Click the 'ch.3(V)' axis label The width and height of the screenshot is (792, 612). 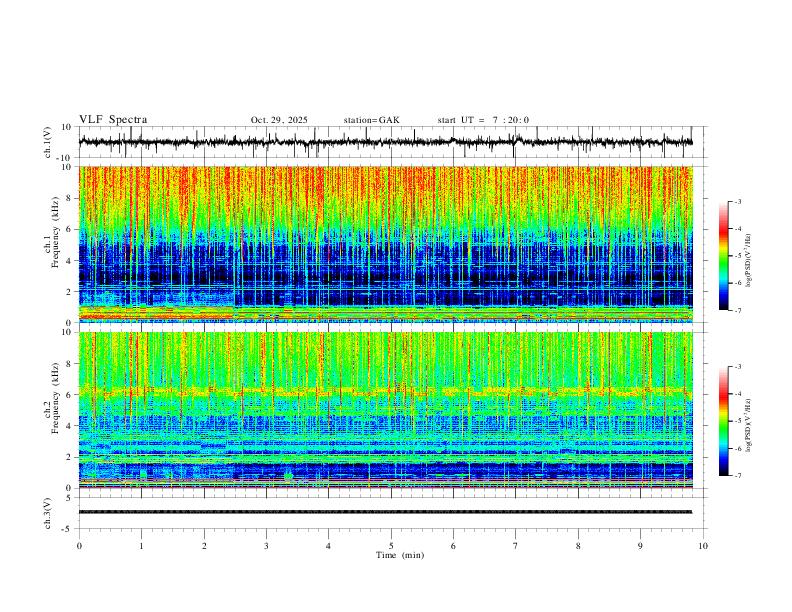[x=48, y=513]
